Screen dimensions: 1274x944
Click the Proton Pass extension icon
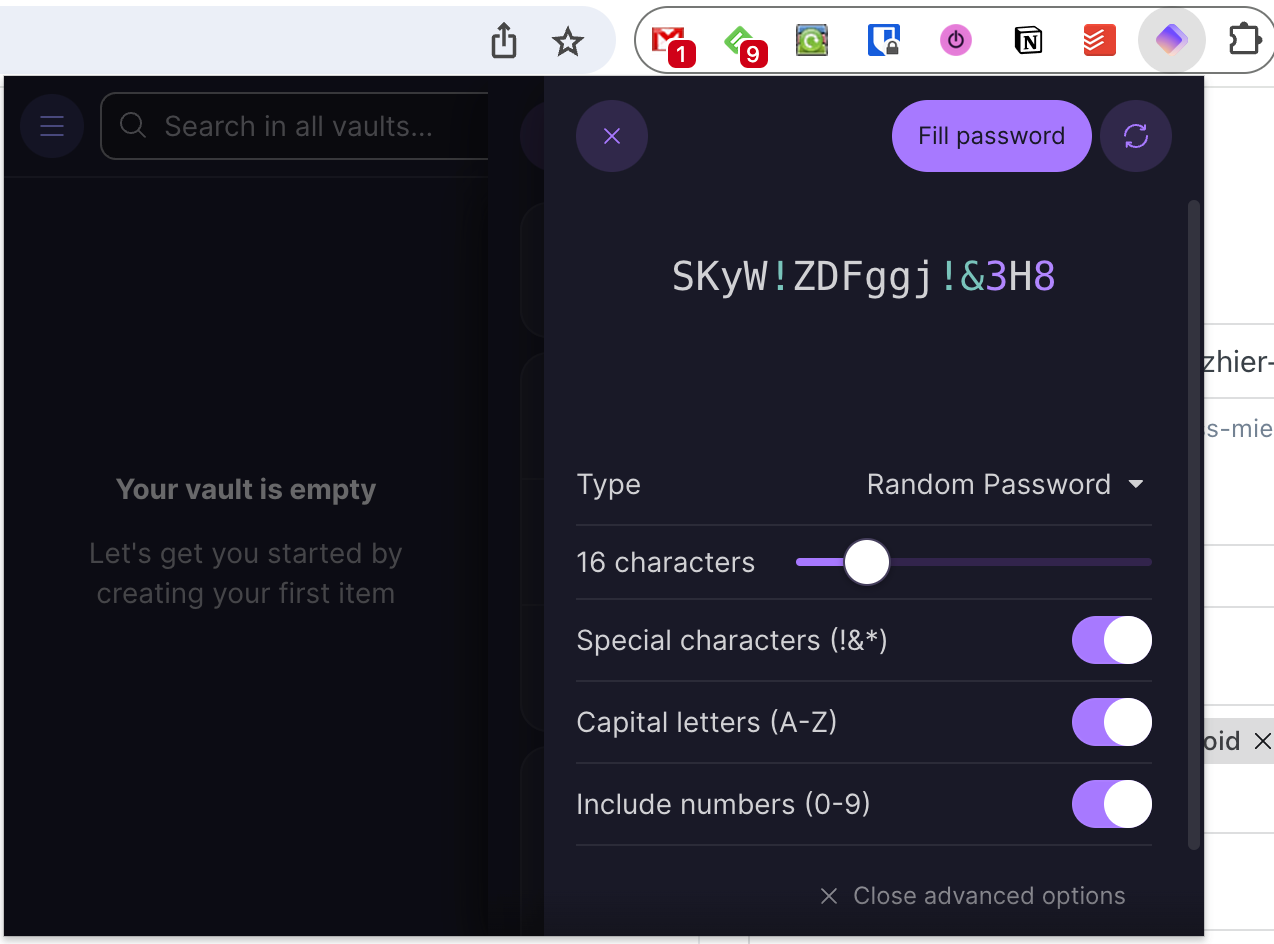[x=1171, y=40]
